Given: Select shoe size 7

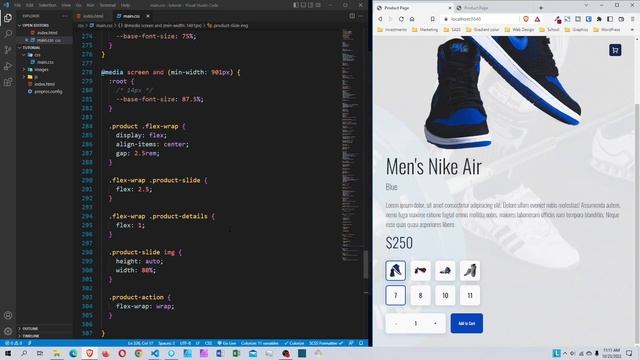Looking at the screenshot, I should click(x=396, y=295).
